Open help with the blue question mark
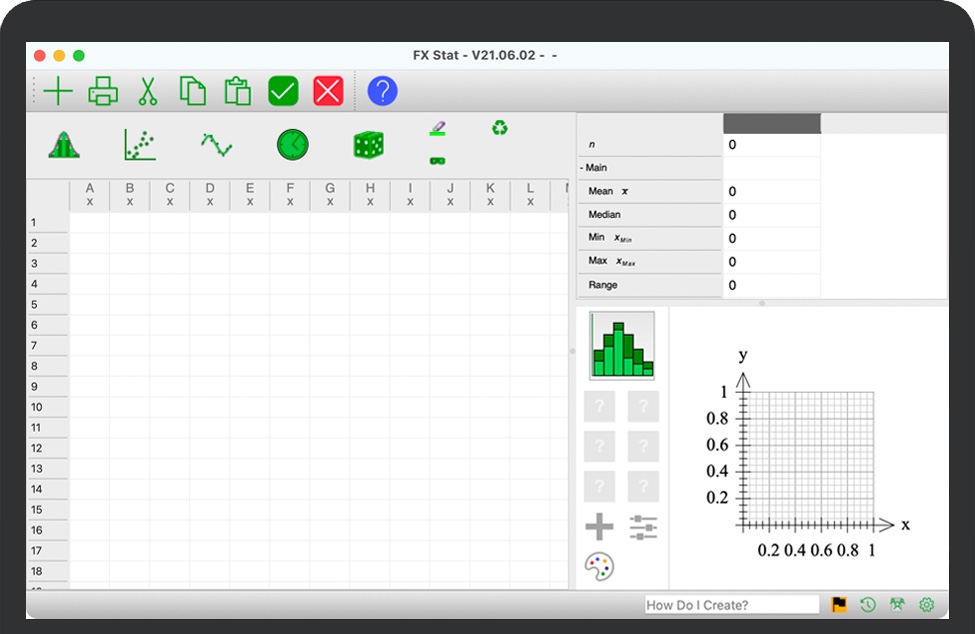Screen dimensions: 975x634 tap(382, 91)
